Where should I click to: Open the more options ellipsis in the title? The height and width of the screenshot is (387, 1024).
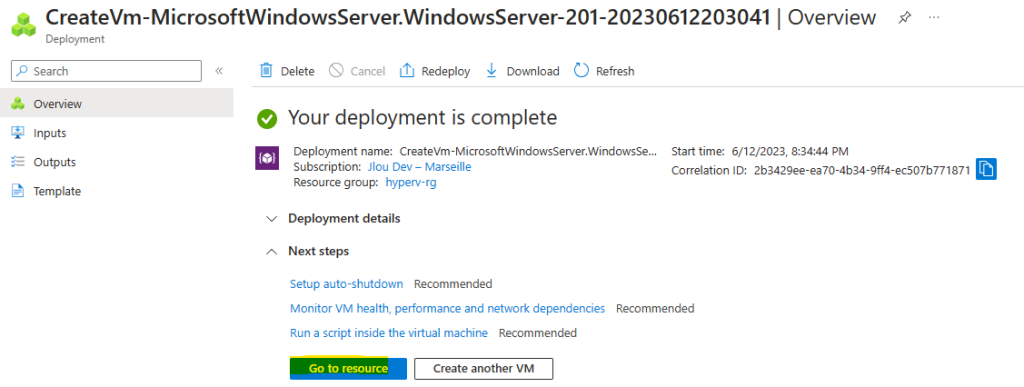pyautogui.click(x=934, y=17)
